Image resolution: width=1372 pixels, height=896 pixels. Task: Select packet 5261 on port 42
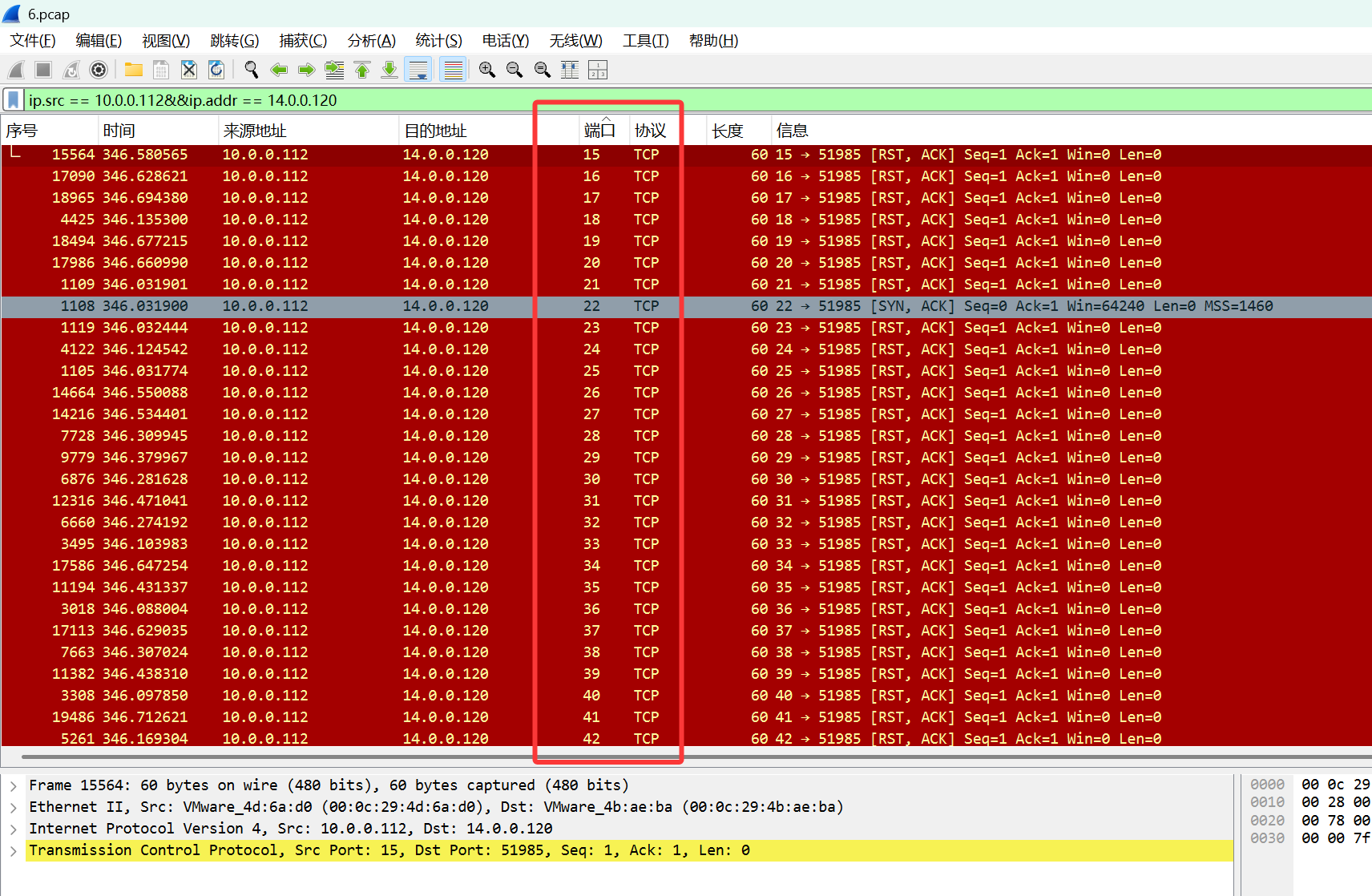[x=686, y=739]
